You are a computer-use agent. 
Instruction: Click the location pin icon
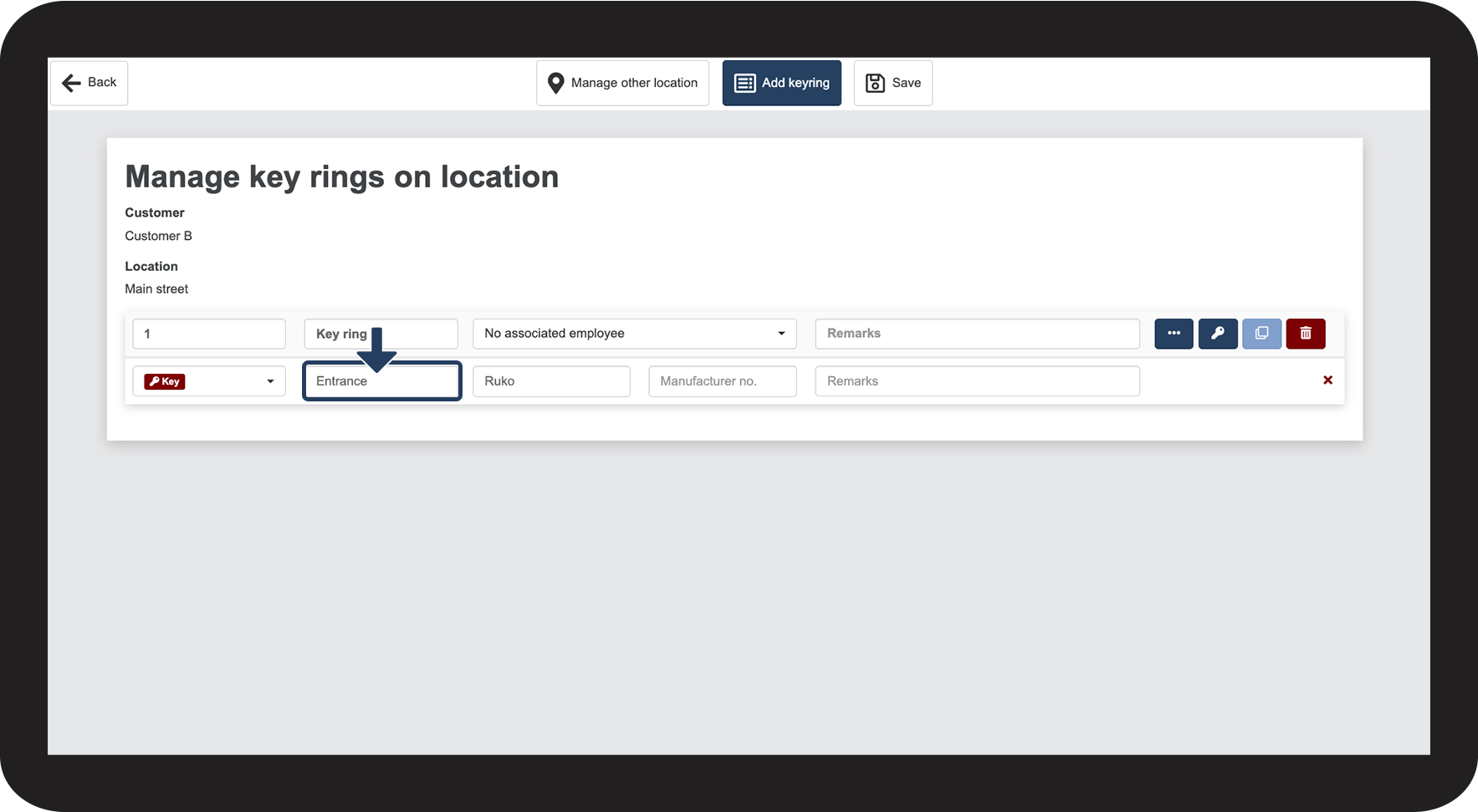(x=555, y=83)
